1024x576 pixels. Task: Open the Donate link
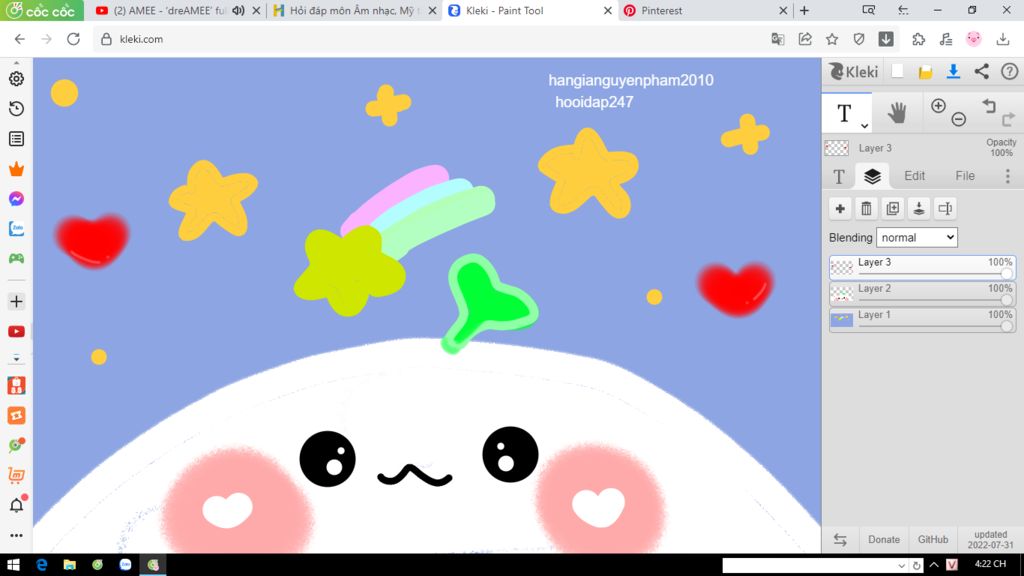point(884,539)
